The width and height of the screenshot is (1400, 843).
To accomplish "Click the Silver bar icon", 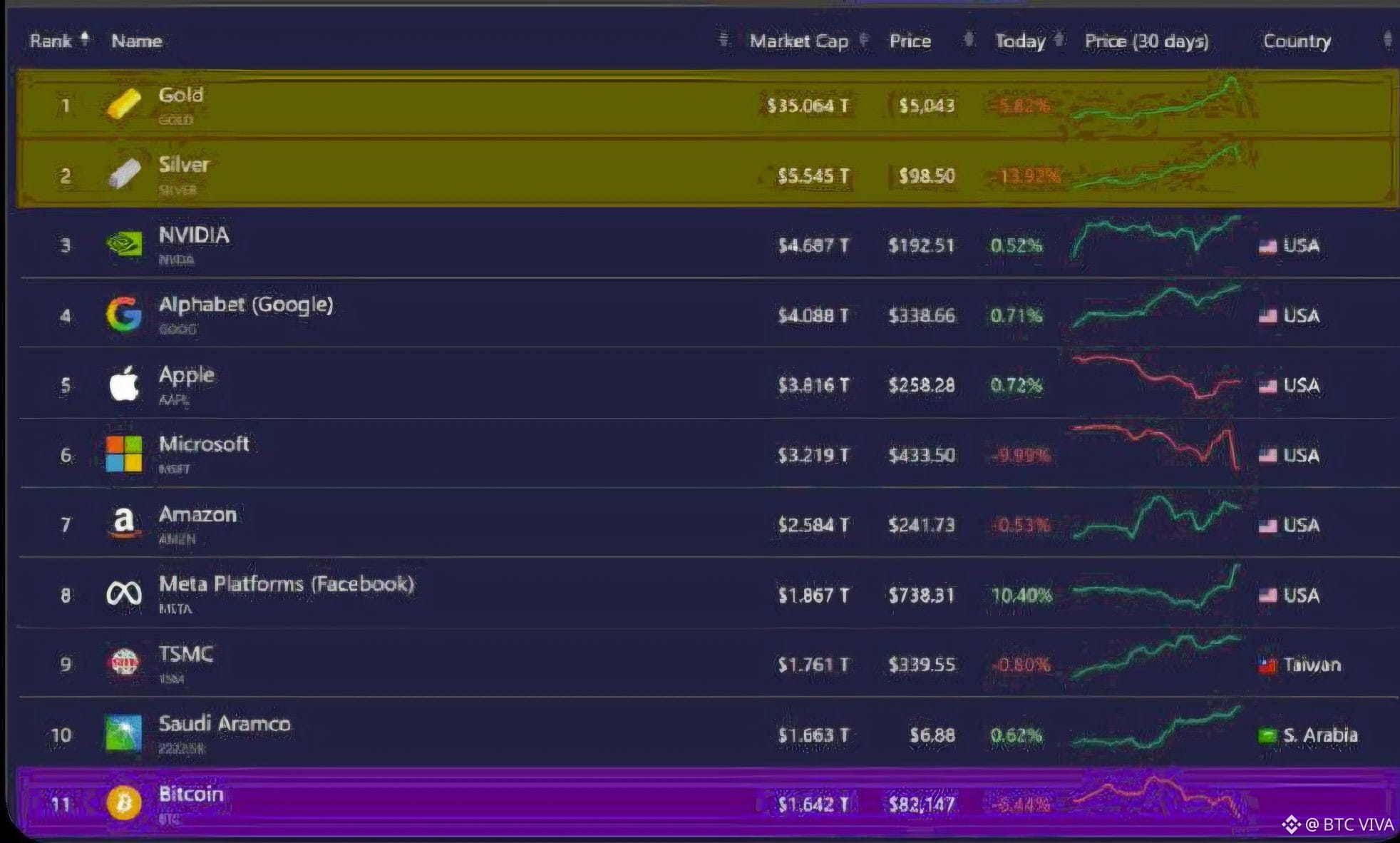I will coord(123,173).
